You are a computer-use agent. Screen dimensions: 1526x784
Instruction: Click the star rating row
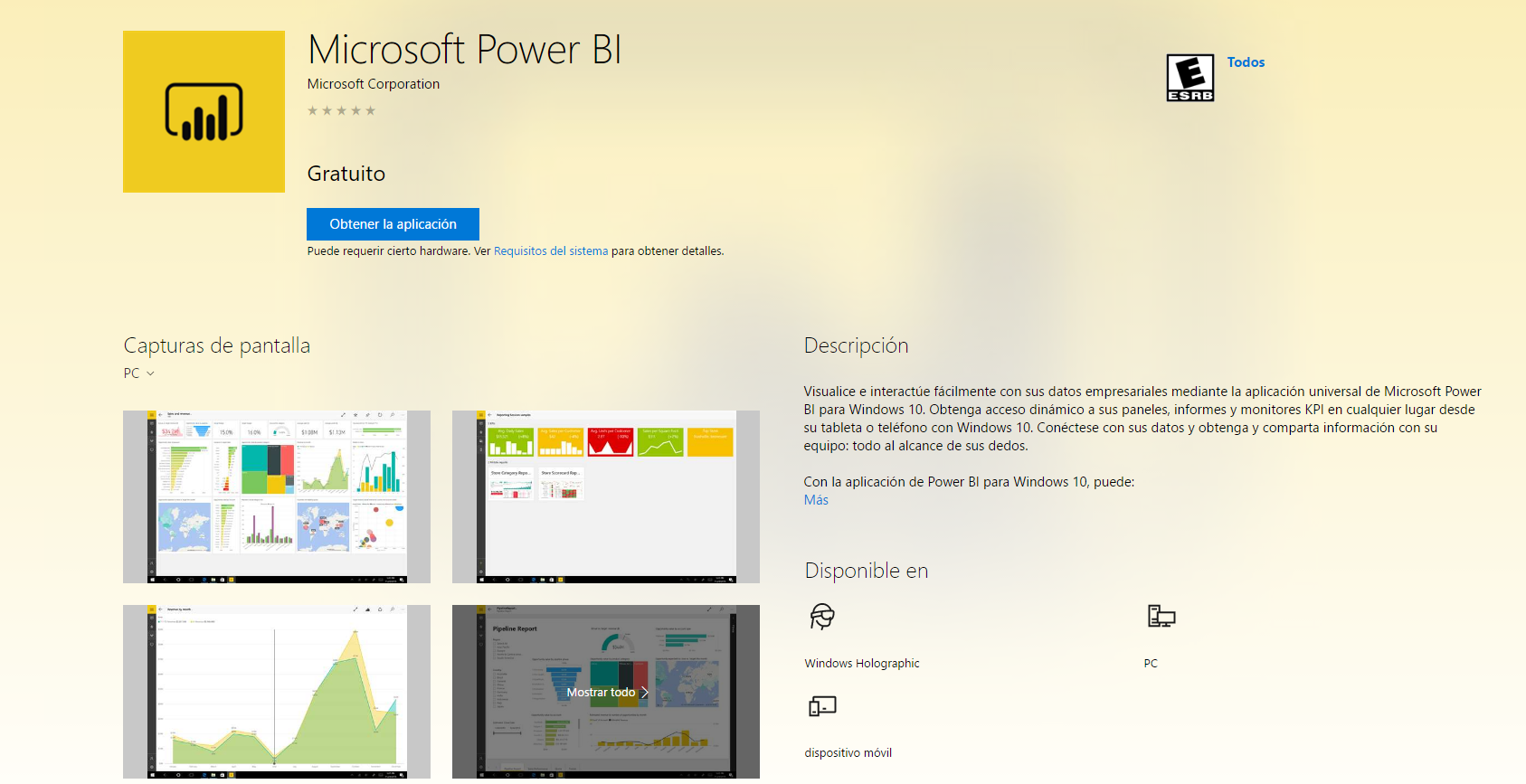[x=341, y=110]
